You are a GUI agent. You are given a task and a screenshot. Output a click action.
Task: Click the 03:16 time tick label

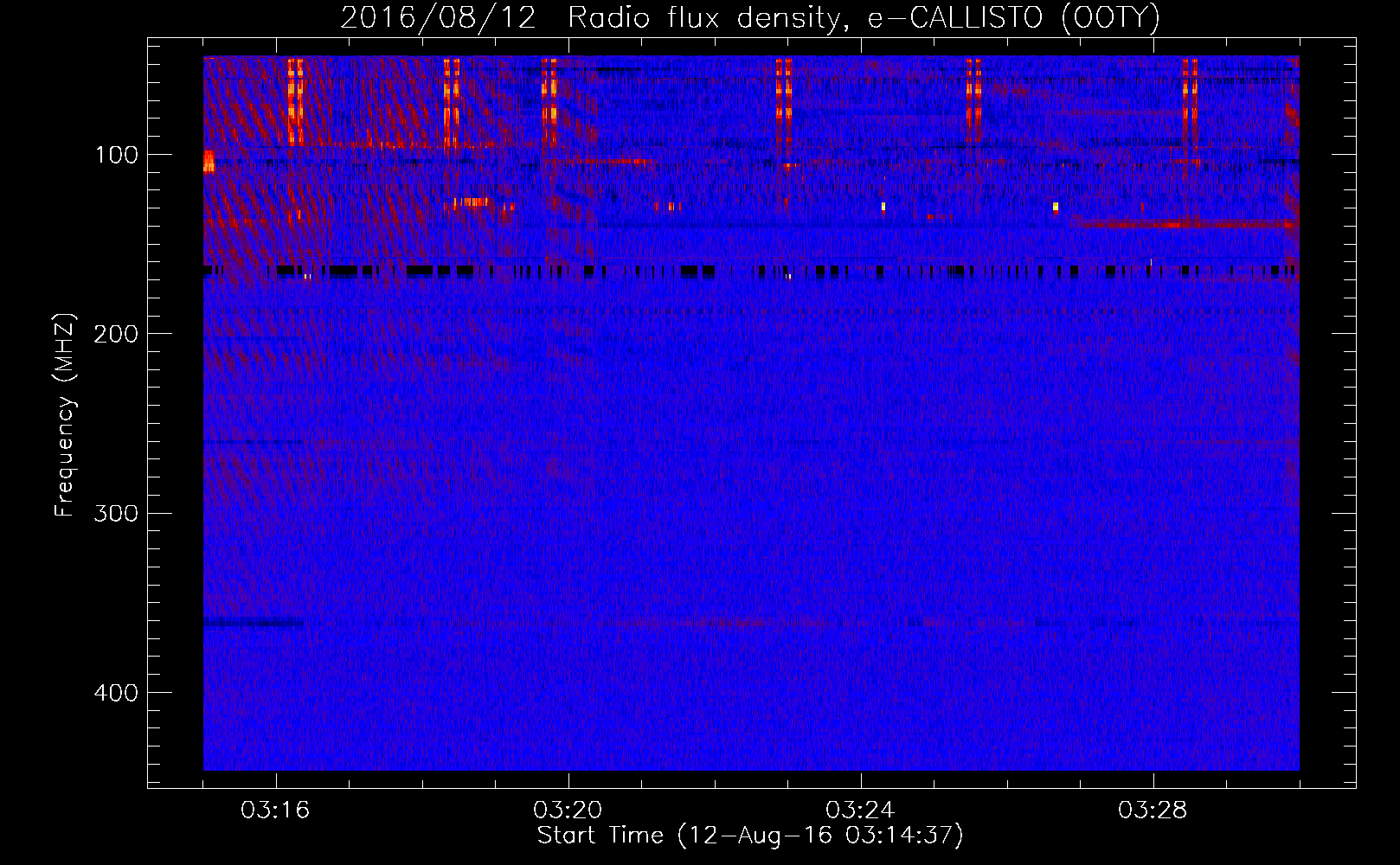point(275,811)
